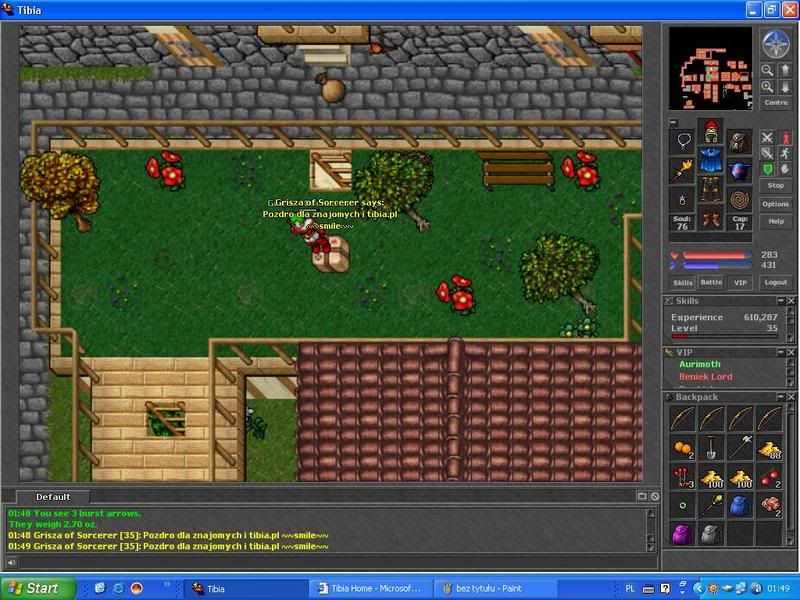This screenshot has width=800, height=600.
Task: Toggle chase opponent running figure mode
Action: 785,153
